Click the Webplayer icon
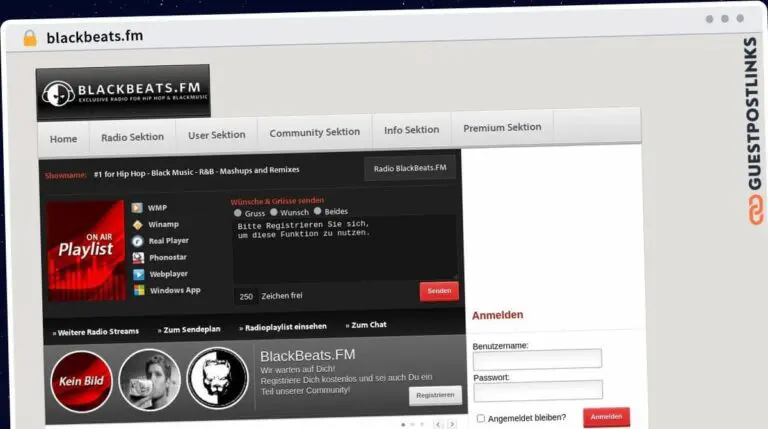The height and width of the screenshot is (429, 768). pos(139,274)
